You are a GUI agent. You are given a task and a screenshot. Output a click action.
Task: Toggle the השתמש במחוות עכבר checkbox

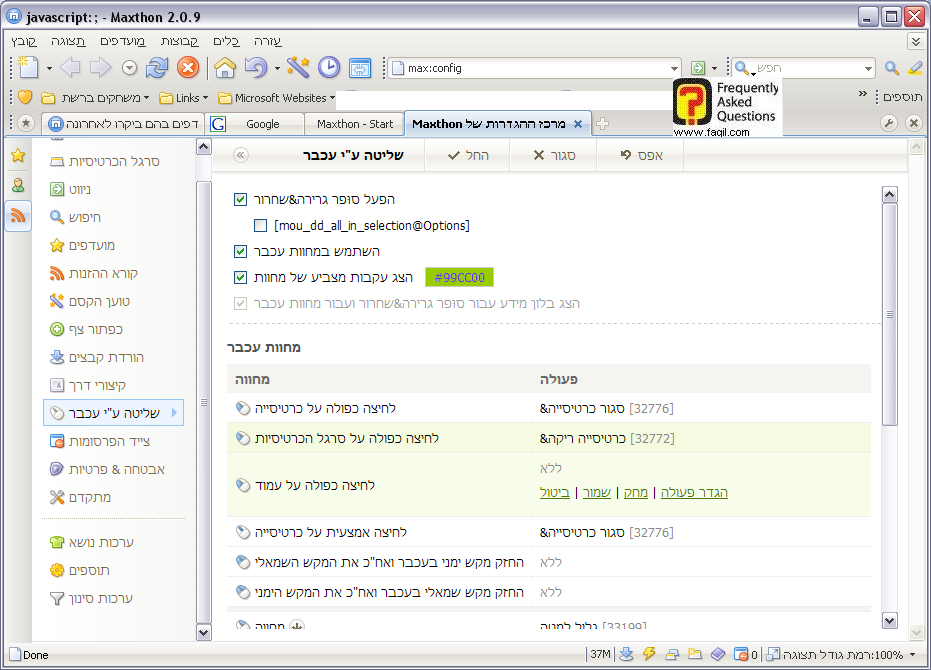pyautogui.click(x=240, y=252)
